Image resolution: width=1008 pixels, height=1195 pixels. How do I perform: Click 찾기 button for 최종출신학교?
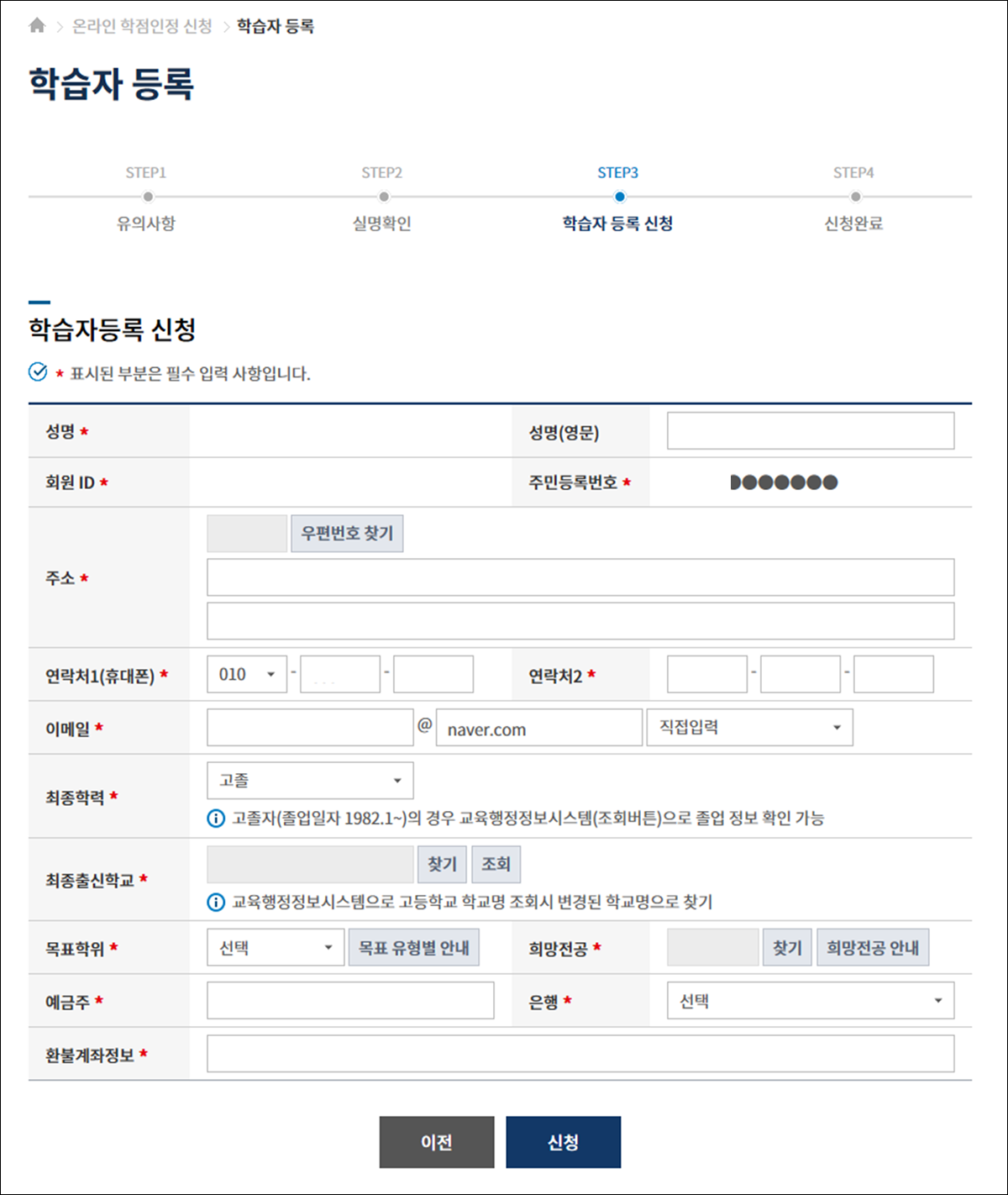tap(442, 864)
